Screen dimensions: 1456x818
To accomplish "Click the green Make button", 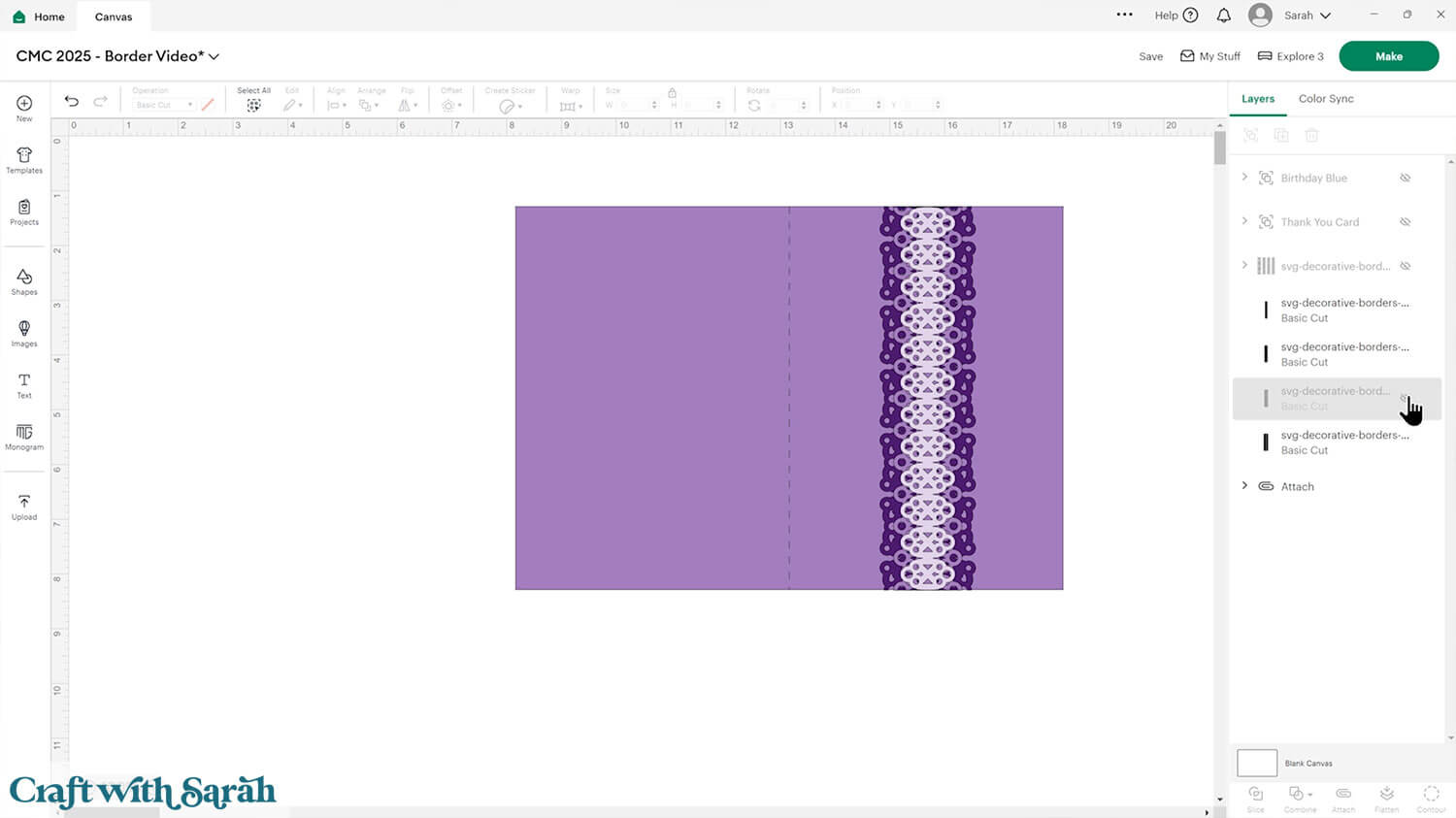I will pyautogui.click(x=1389, y=56).
